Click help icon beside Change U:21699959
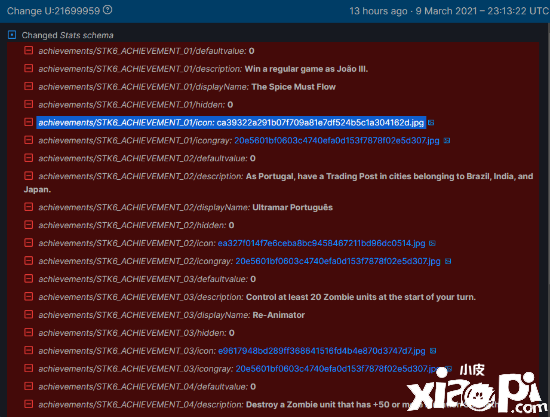550x417 pixels. pyautogui.click(x=108, y=10)
